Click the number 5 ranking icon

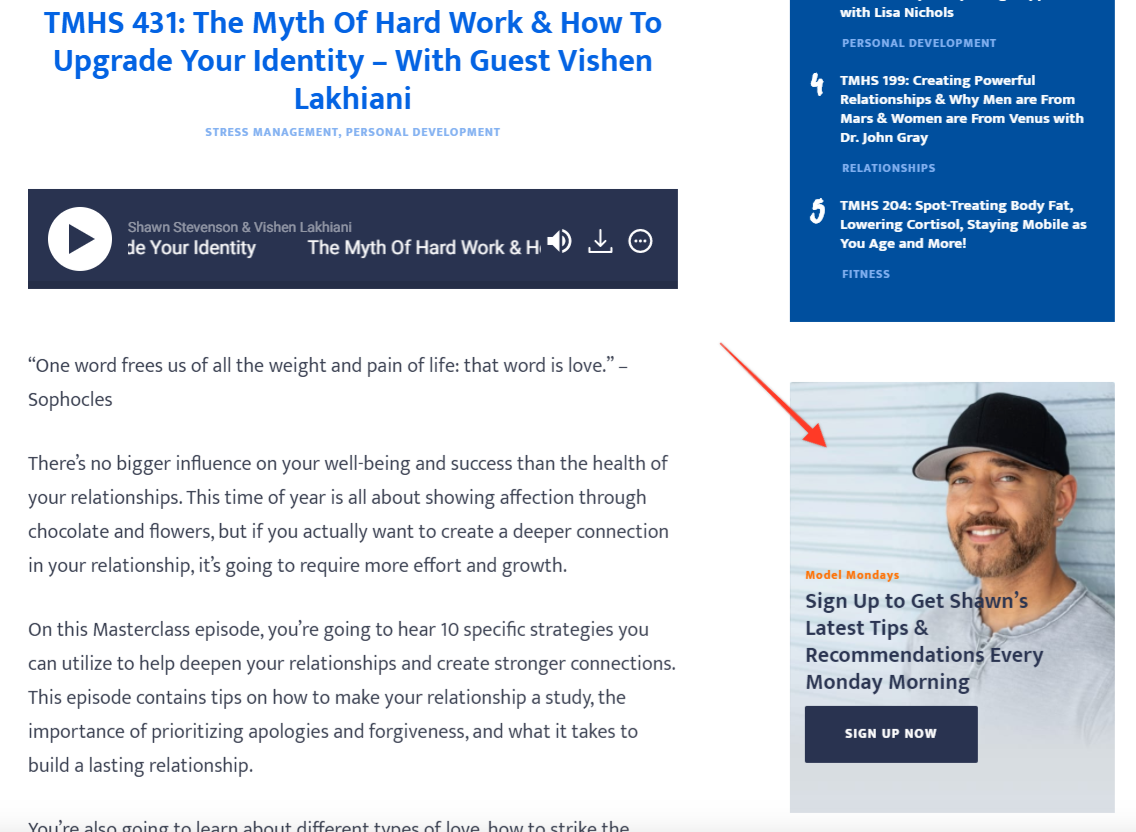click(817, 211)
